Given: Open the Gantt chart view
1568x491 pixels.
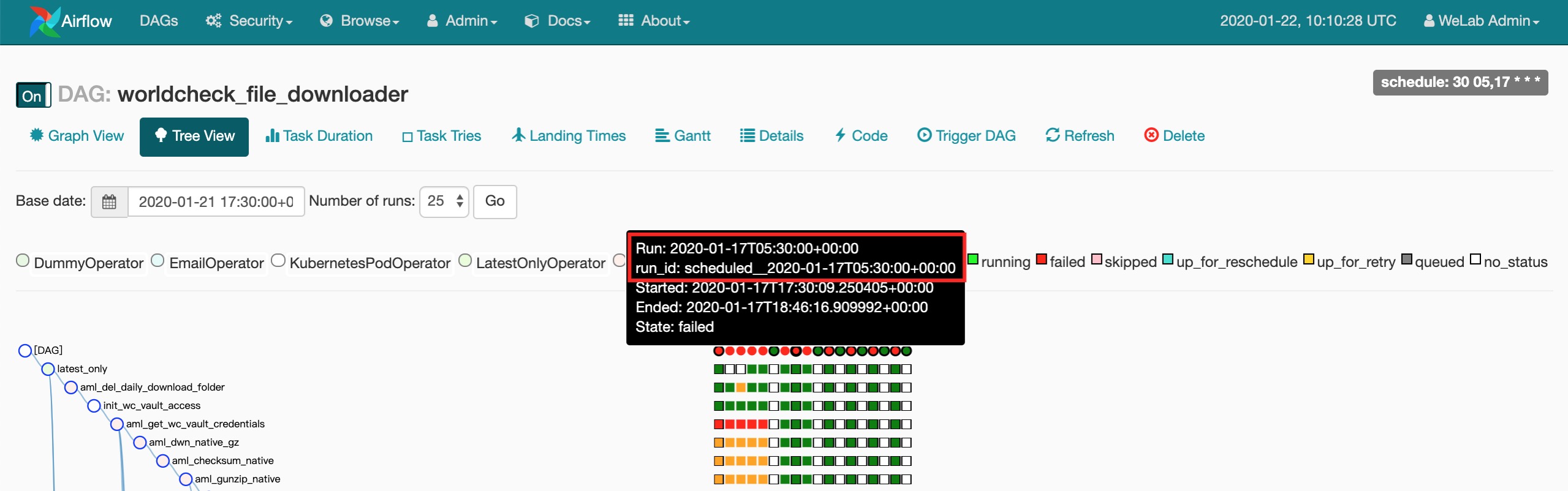Looking at the screenshot, I should (683, 136).
